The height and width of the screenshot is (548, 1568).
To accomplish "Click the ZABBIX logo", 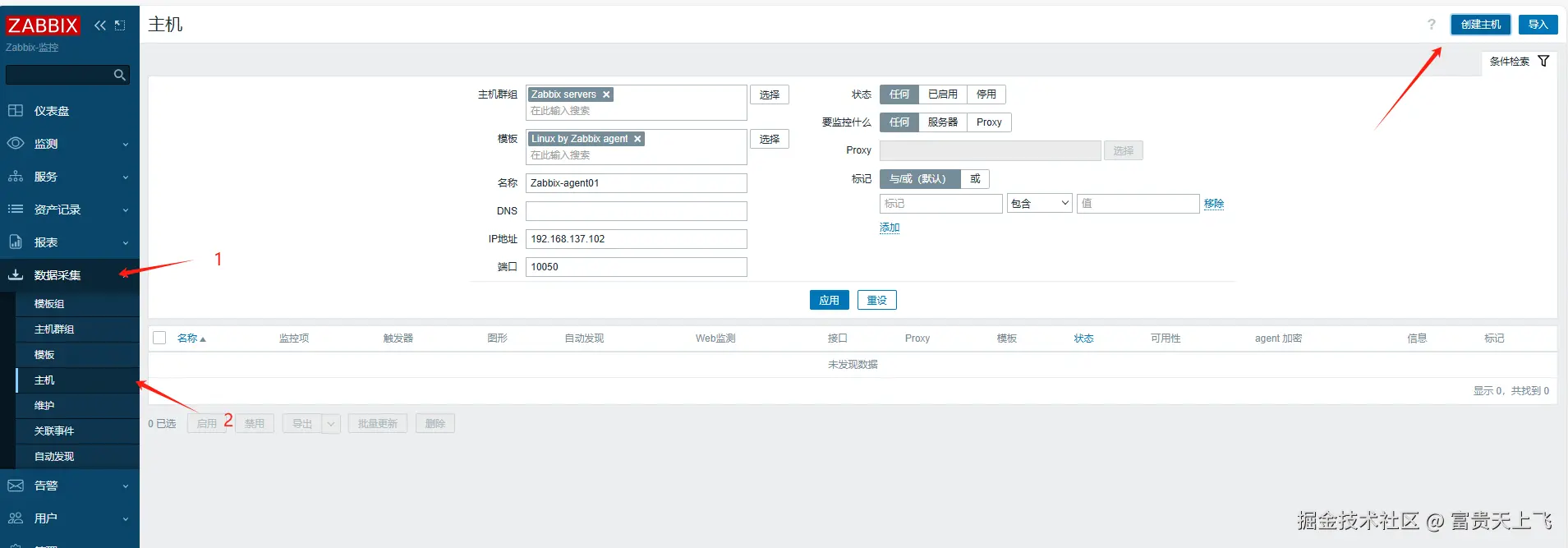I will (x=43, y=25).
